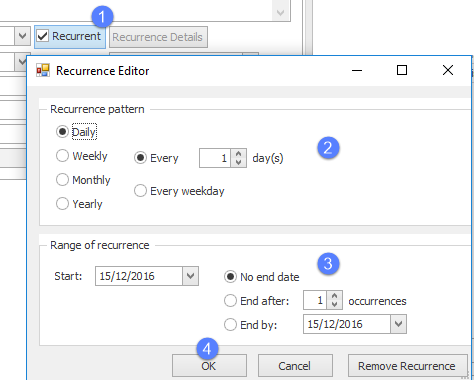Click the scroll-down arrow above Recurrence Details
Screen dimensions: 474x380
pyautogui.click(x=280, y=12)
